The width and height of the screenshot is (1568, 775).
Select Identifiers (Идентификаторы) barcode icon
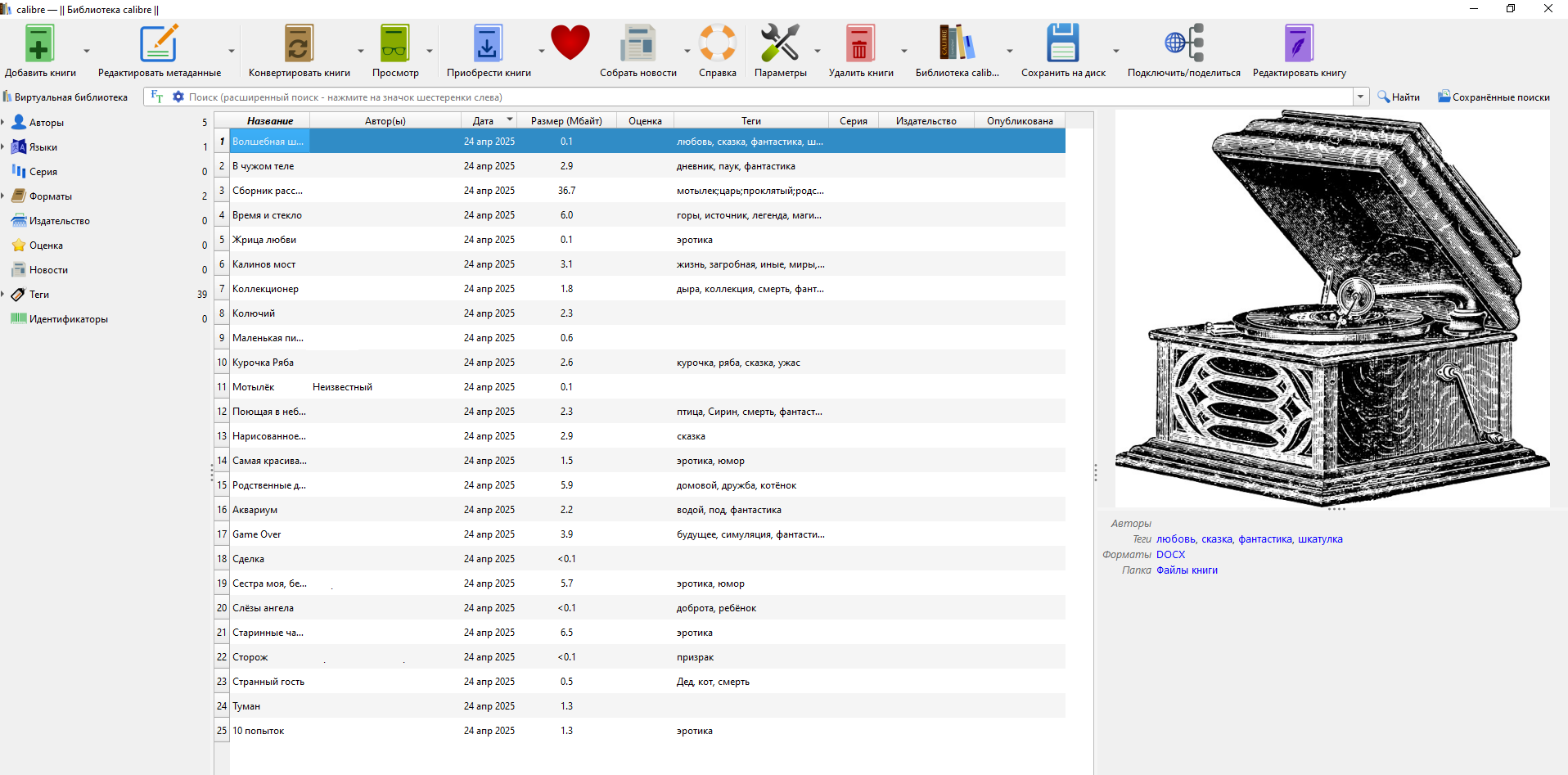(19, 318)
